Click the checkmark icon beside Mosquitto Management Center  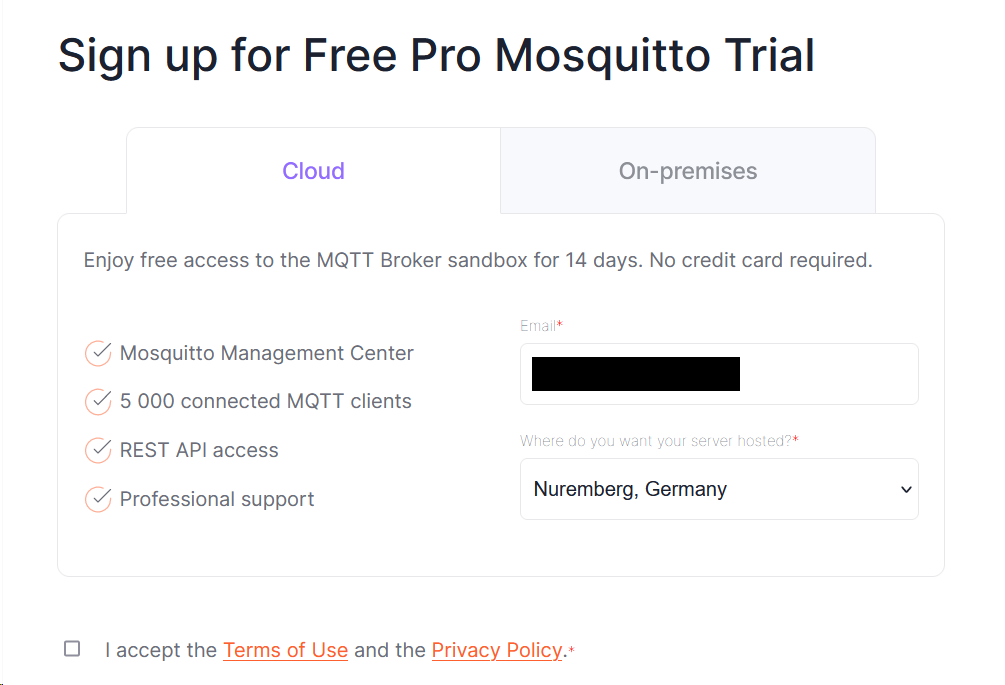98,353
